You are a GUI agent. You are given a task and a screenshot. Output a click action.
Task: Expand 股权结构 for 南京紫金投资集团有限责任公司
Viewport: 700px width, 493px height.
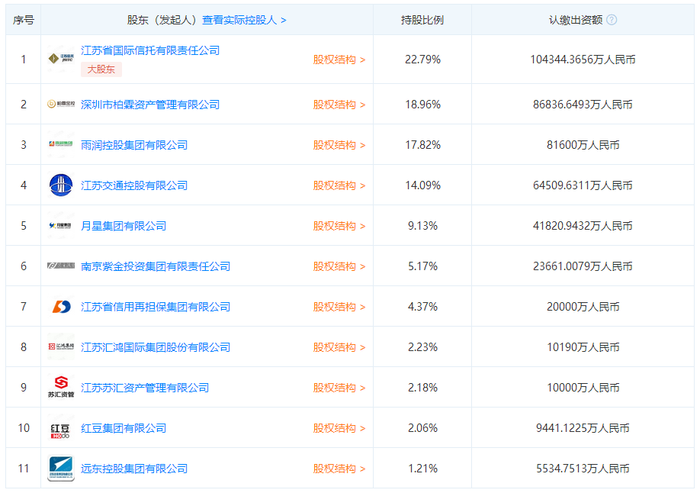[x=339, y=266]
